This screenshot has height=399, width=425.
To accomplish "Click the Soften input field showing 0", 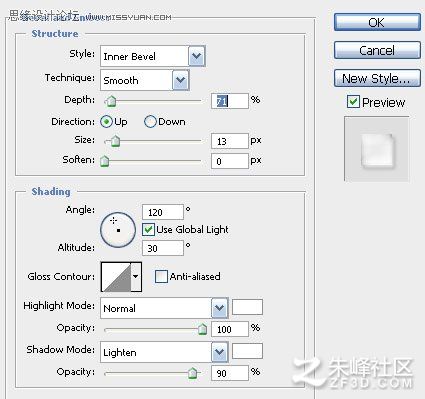I will [230, 161].
